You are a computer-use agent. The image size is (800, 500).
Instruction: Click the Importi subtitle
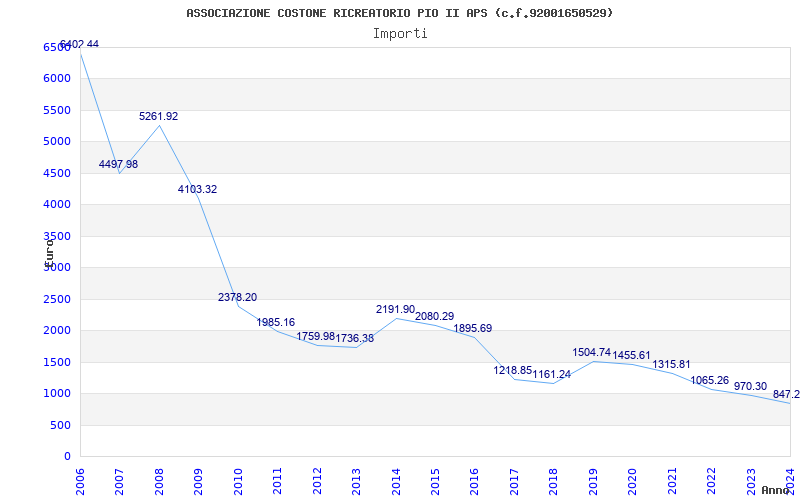click(400, 34)
